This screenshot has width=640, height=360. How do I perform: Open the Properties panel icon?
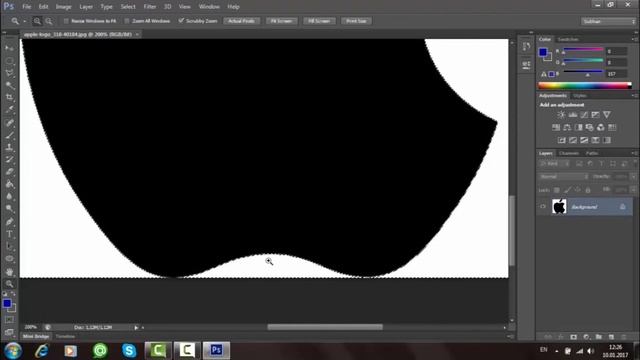(x=527, y=64)
